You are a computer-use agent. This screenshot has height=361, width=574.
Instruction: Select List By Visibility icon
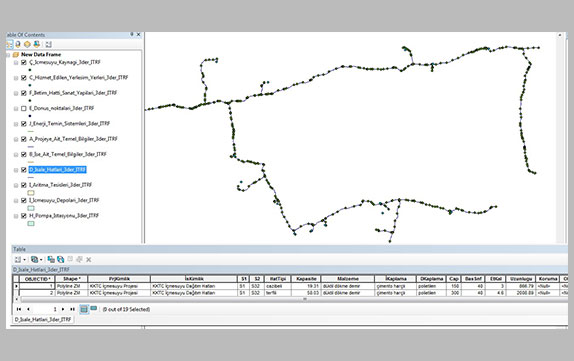(27, 44)
